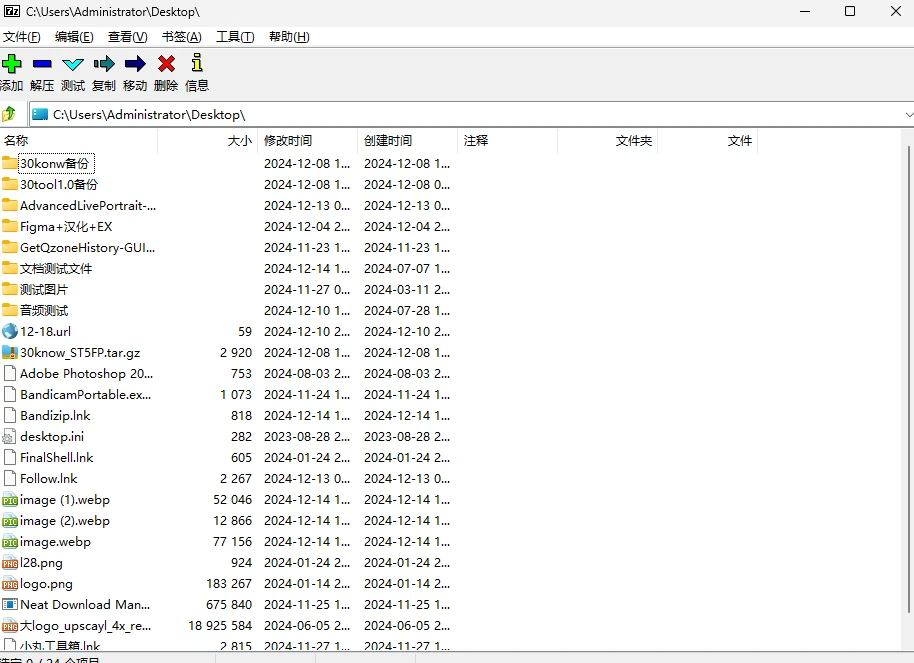Click the Copy (复制) arrow icon
This screenshot has width=914, height=663.
click(104, 64)
